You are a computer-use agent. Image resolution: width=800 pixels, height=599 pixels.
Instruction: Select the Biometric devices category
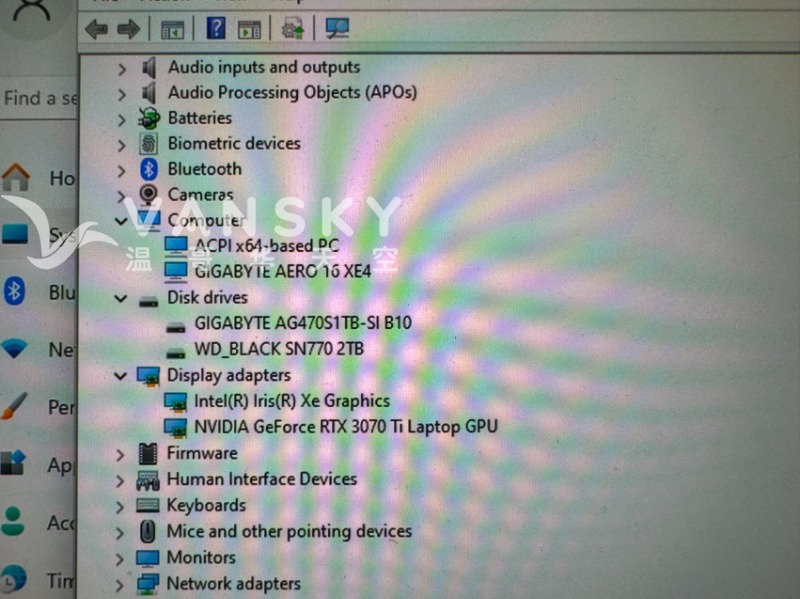coord(233,143)
